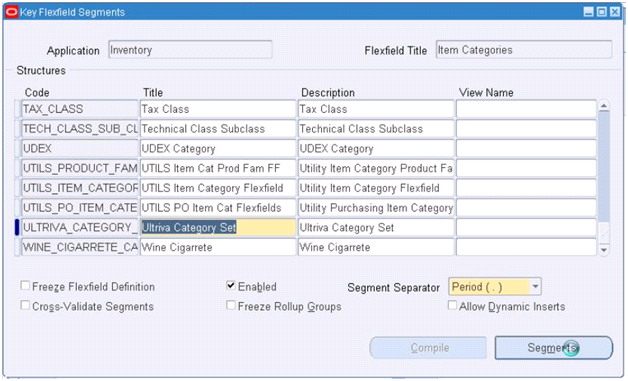Image resolution: width=628 pixels, height=381 pixels.
Task: Toggle Freeze Flexfield Definition checkbox
Action: tap(25, 286)
